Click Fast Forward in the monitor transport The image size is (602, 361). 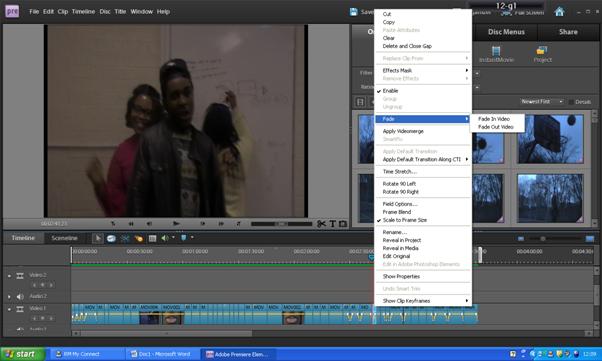(x=221, y=224)
